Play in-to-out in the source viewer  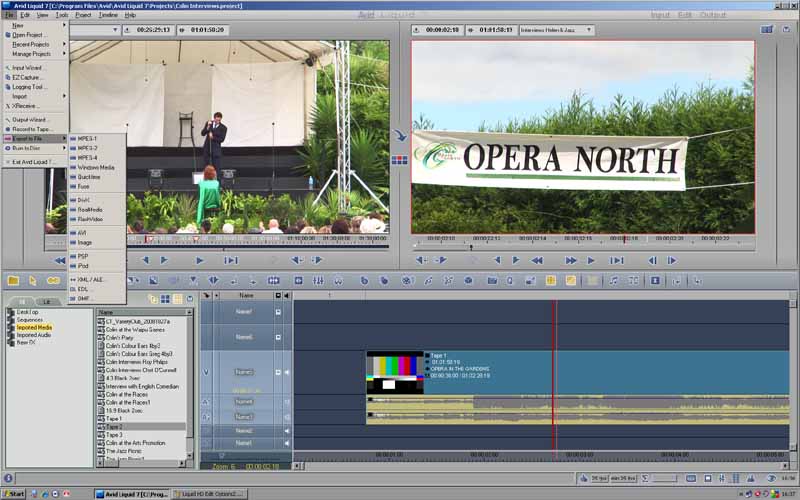[231, 261]
